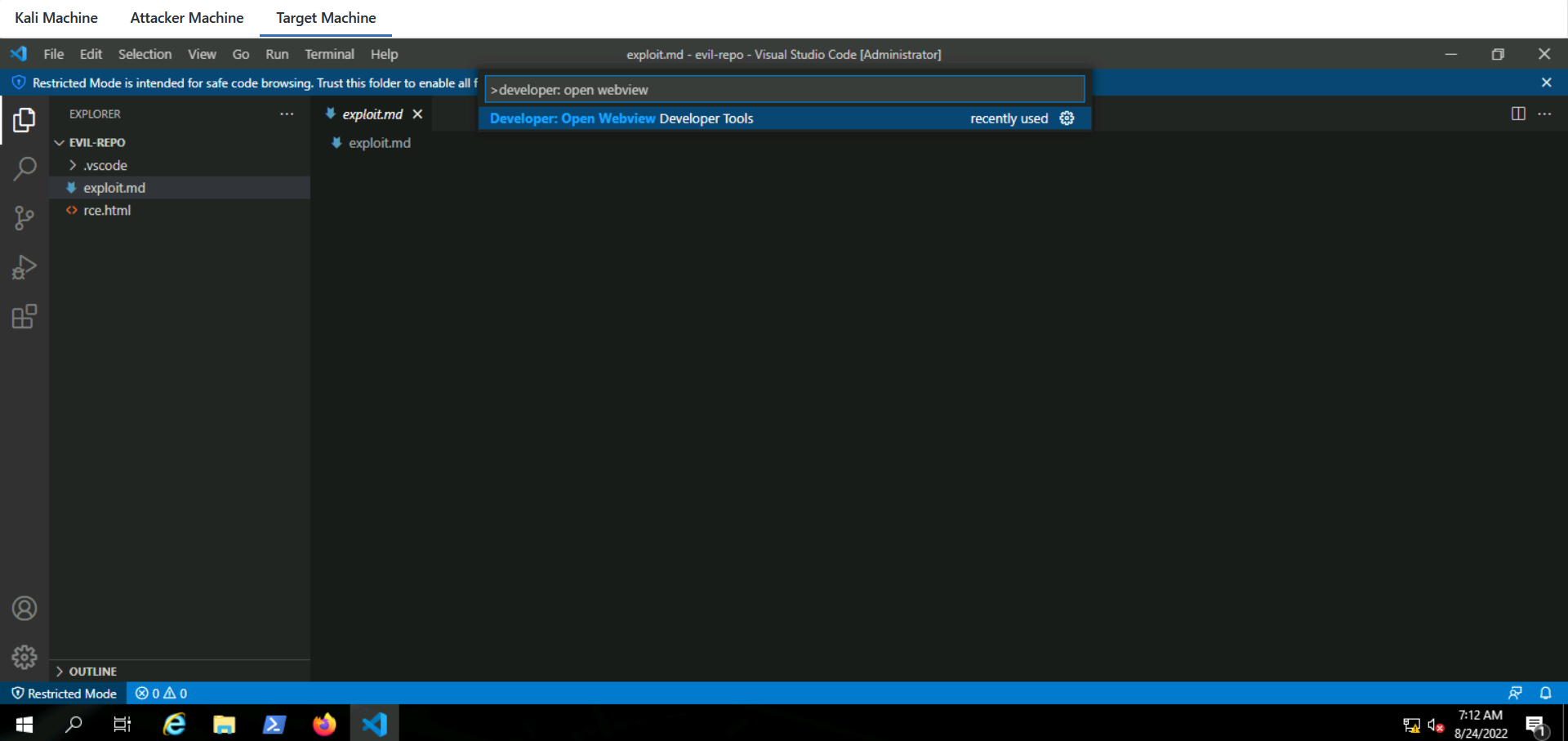
Task: Switch to the Attacker Machine tab
Action: click(x=187, y=18)
